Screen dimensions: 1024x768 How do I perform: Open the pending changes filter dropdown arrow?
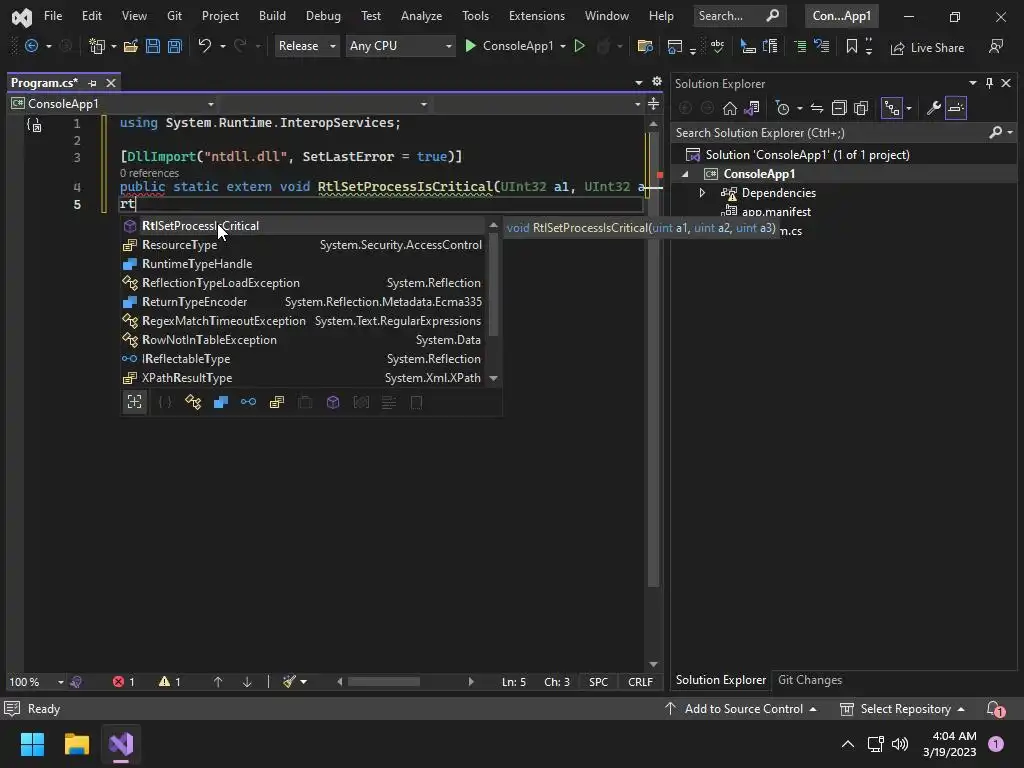[800, 108]
